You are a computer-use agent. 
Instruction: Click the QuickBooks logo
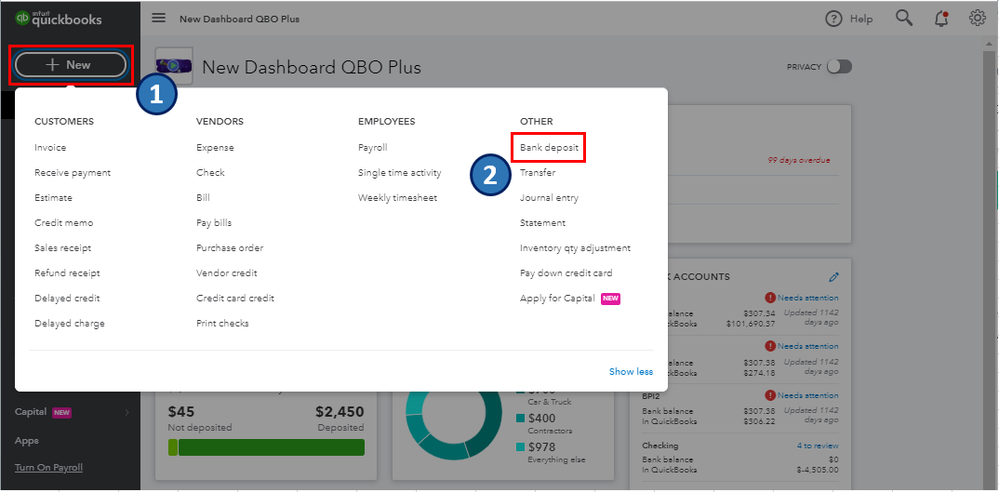click(58, 18)
